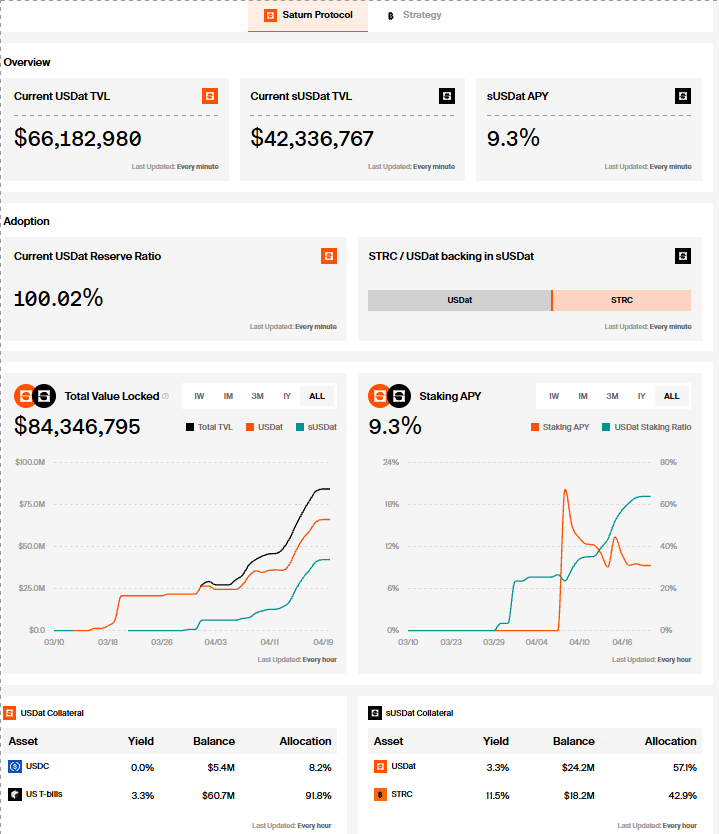Select the Saturn Protocol tab
The image size is (719, 834).
(308, 15)
